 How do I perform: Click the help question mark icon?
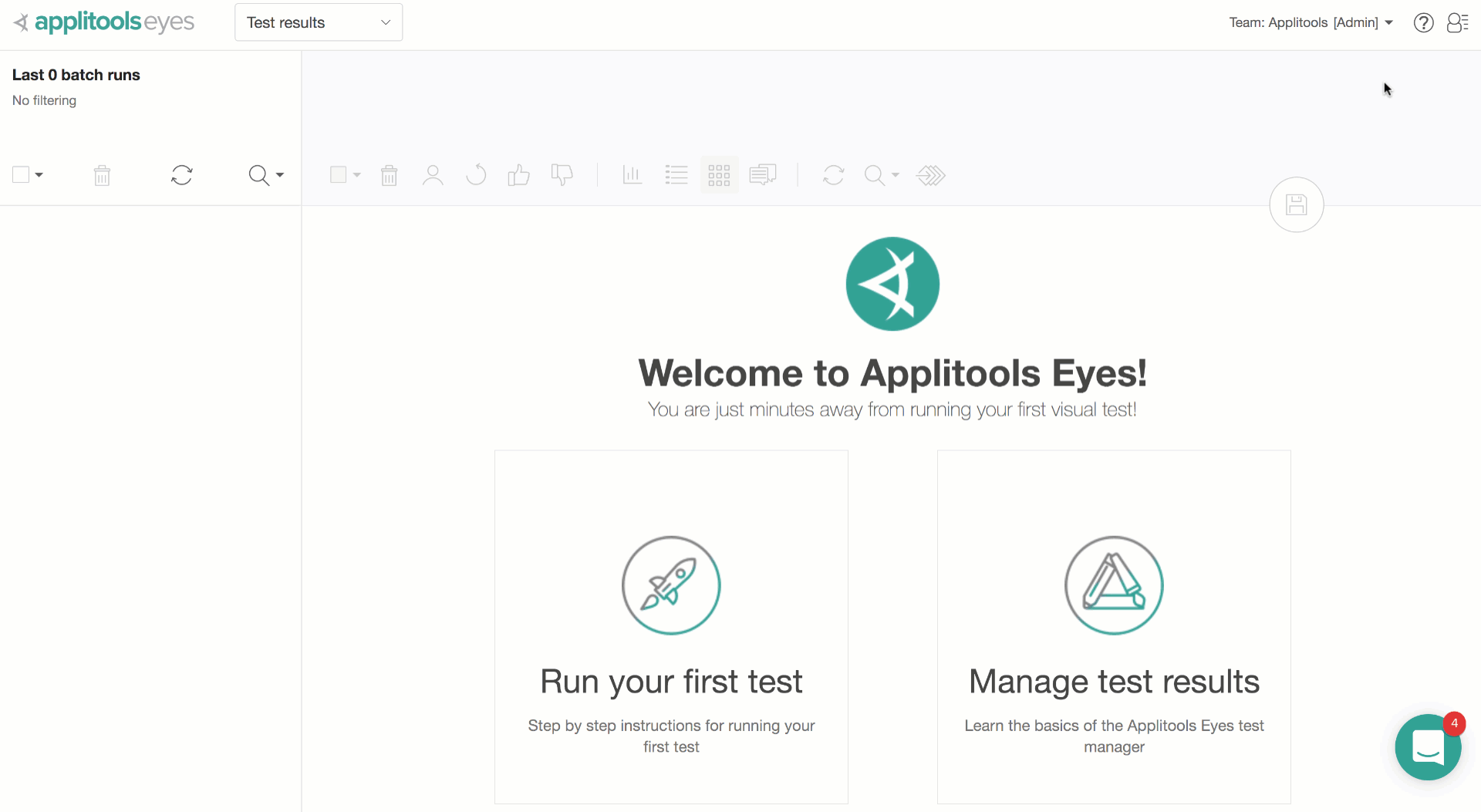tap(1423, 23)
